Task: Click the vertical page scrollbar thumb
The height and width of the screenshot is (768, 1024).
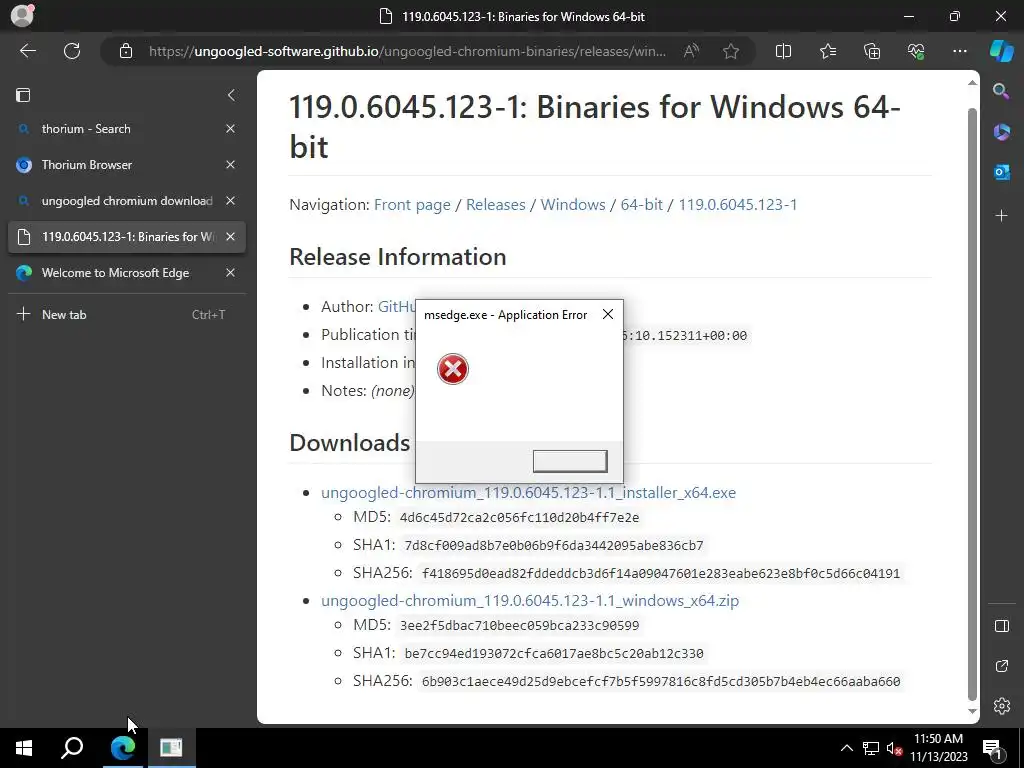Action: click(972, 404)
